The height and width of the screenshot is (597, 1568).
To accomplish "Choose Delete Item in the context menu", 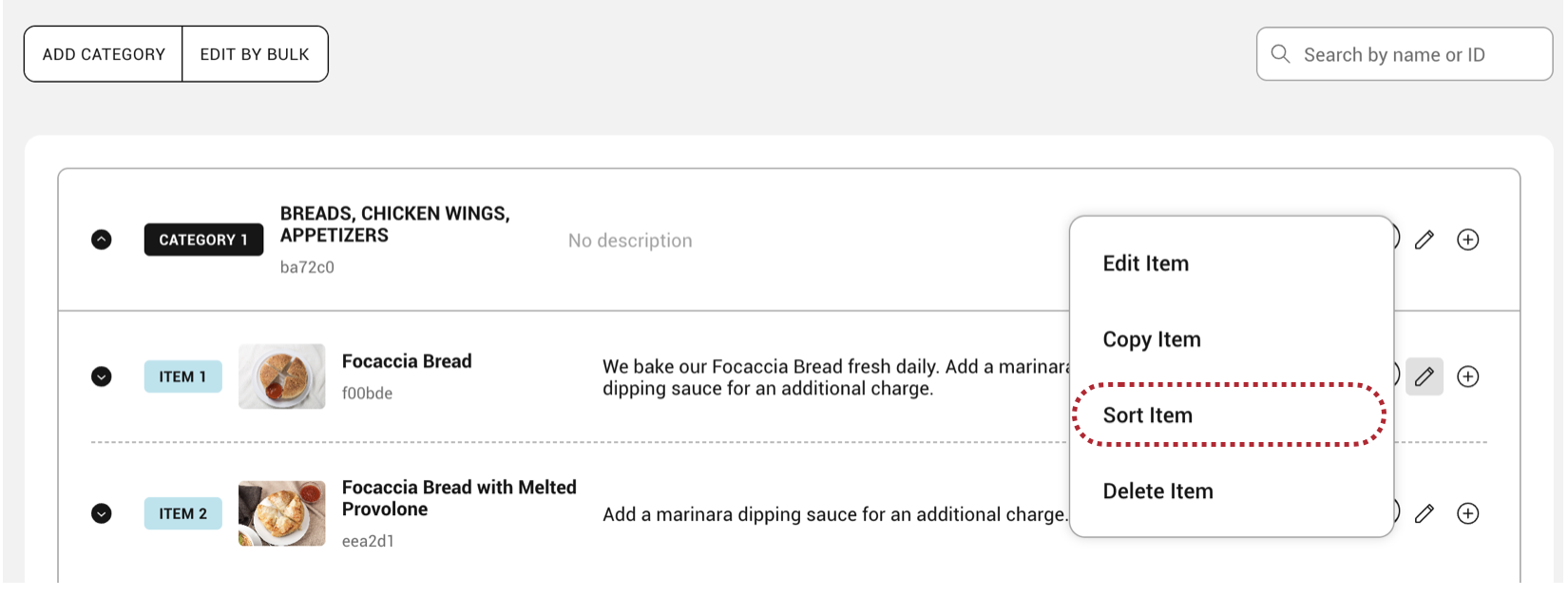I will click(1157, 491).
